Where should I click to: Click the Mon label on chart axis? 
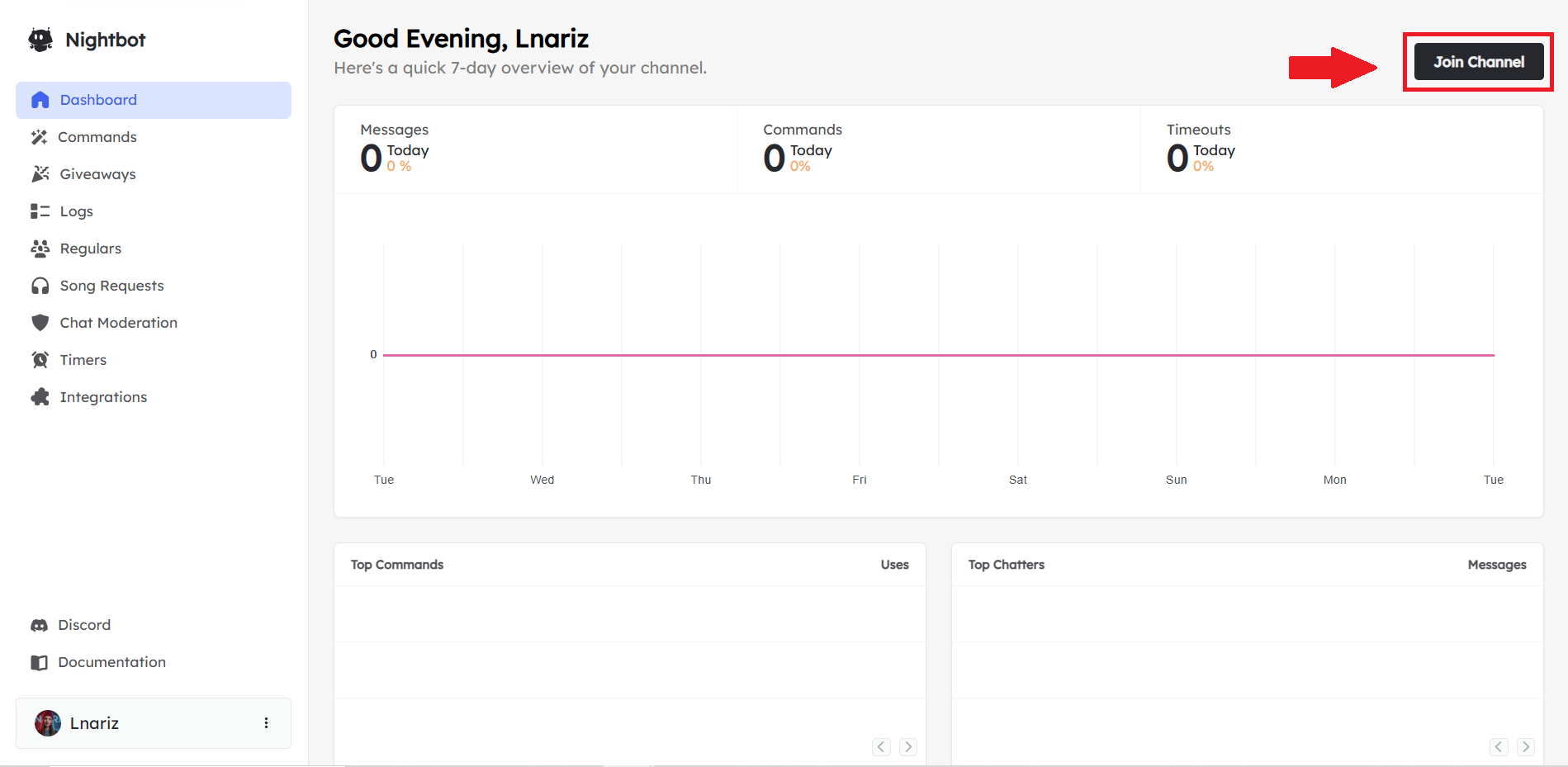1335,480
